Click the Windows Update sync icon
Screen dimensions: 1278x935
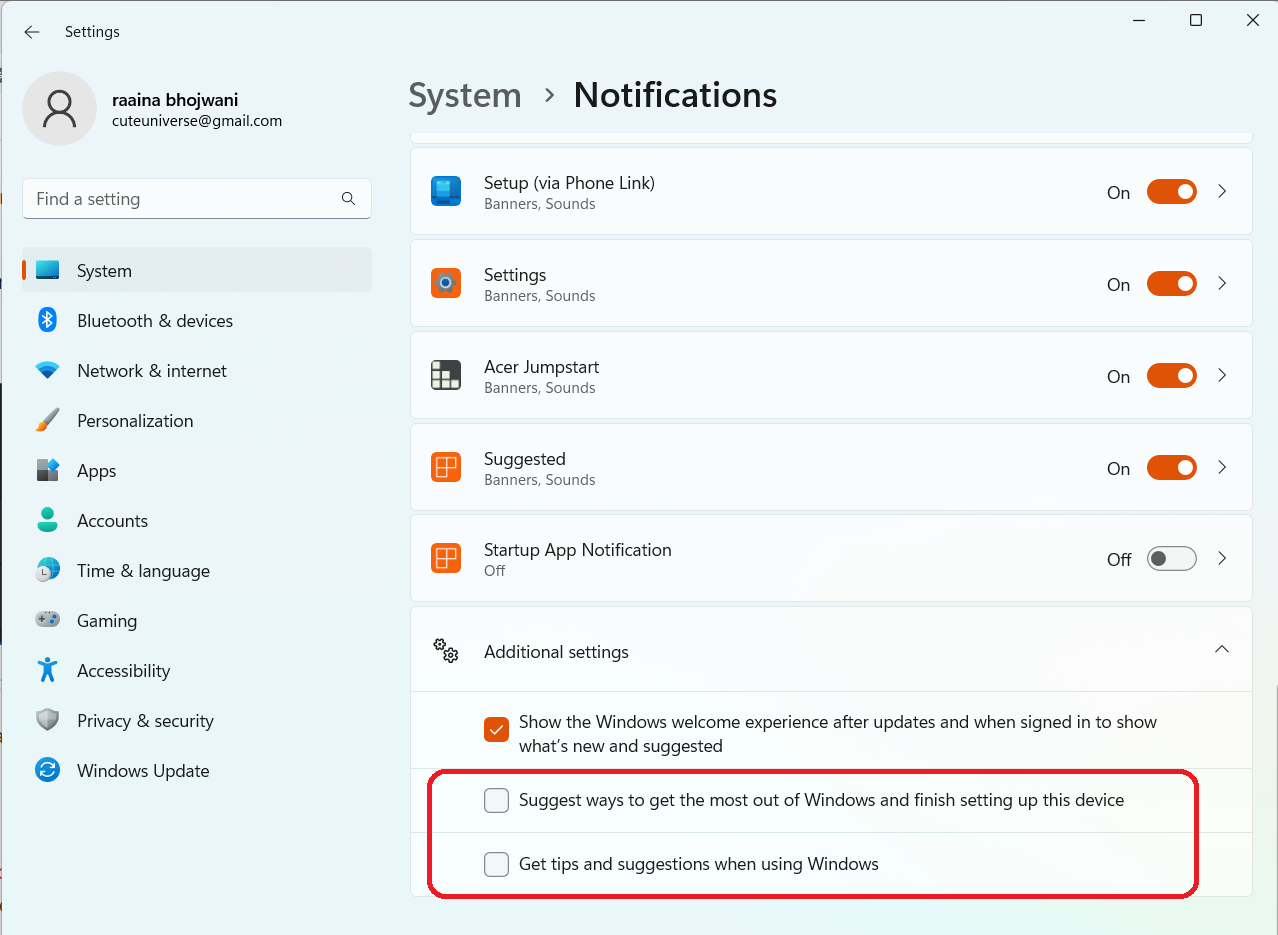47,771
